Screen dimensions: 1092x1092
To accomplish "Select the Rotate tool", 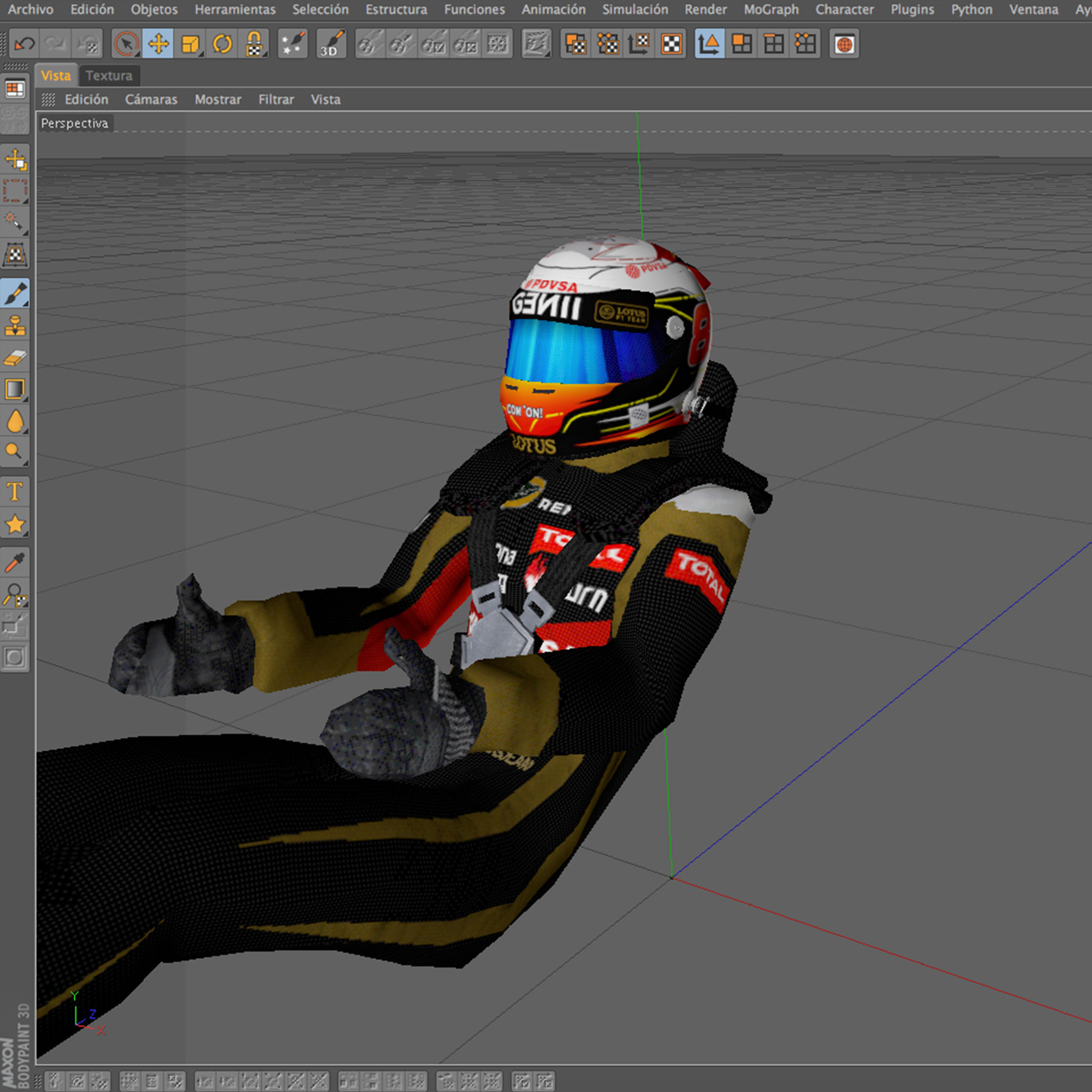I will click(x=222, y=44).
